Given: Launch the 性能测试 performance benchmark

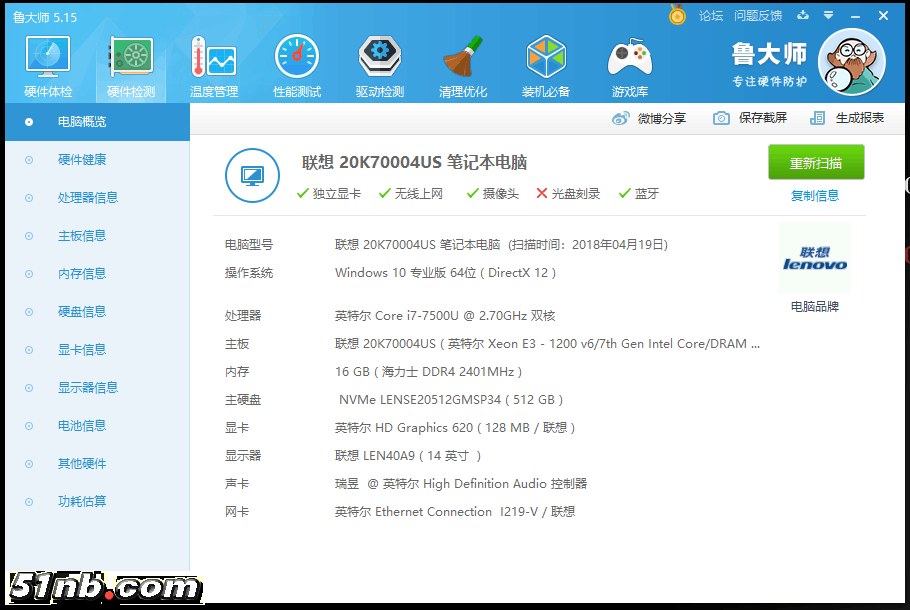Looking at the screenshot, I should [296, 64].
